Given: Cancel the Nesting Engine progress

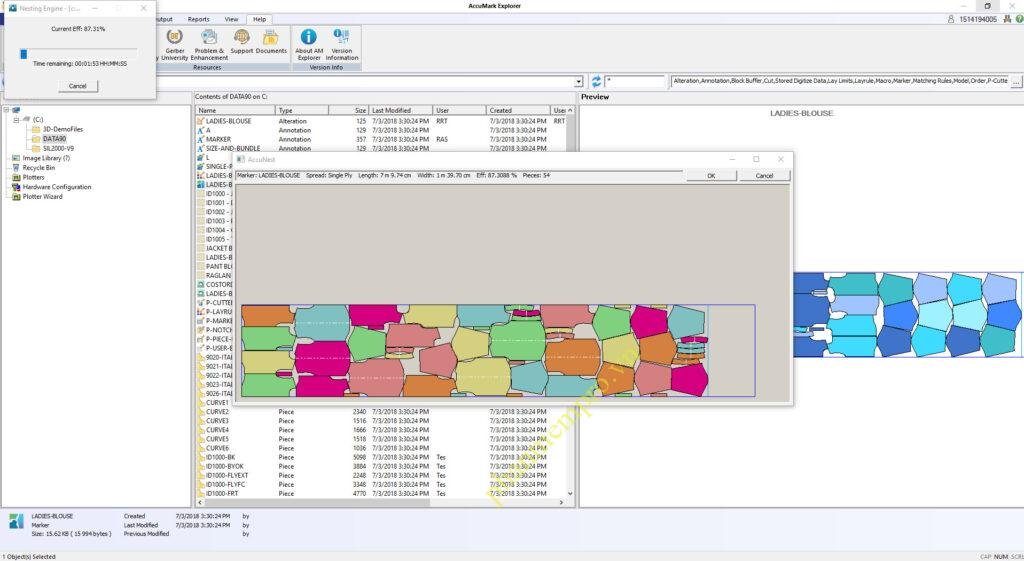Looking at the screenshot, I should tap(77, 86).
